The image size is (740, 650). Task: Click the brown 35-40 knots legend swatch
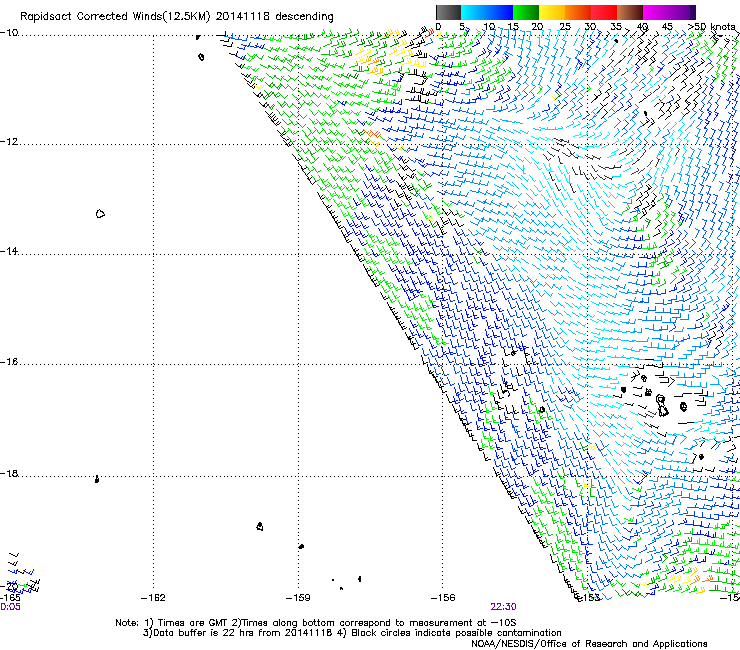tap(630, 12)
